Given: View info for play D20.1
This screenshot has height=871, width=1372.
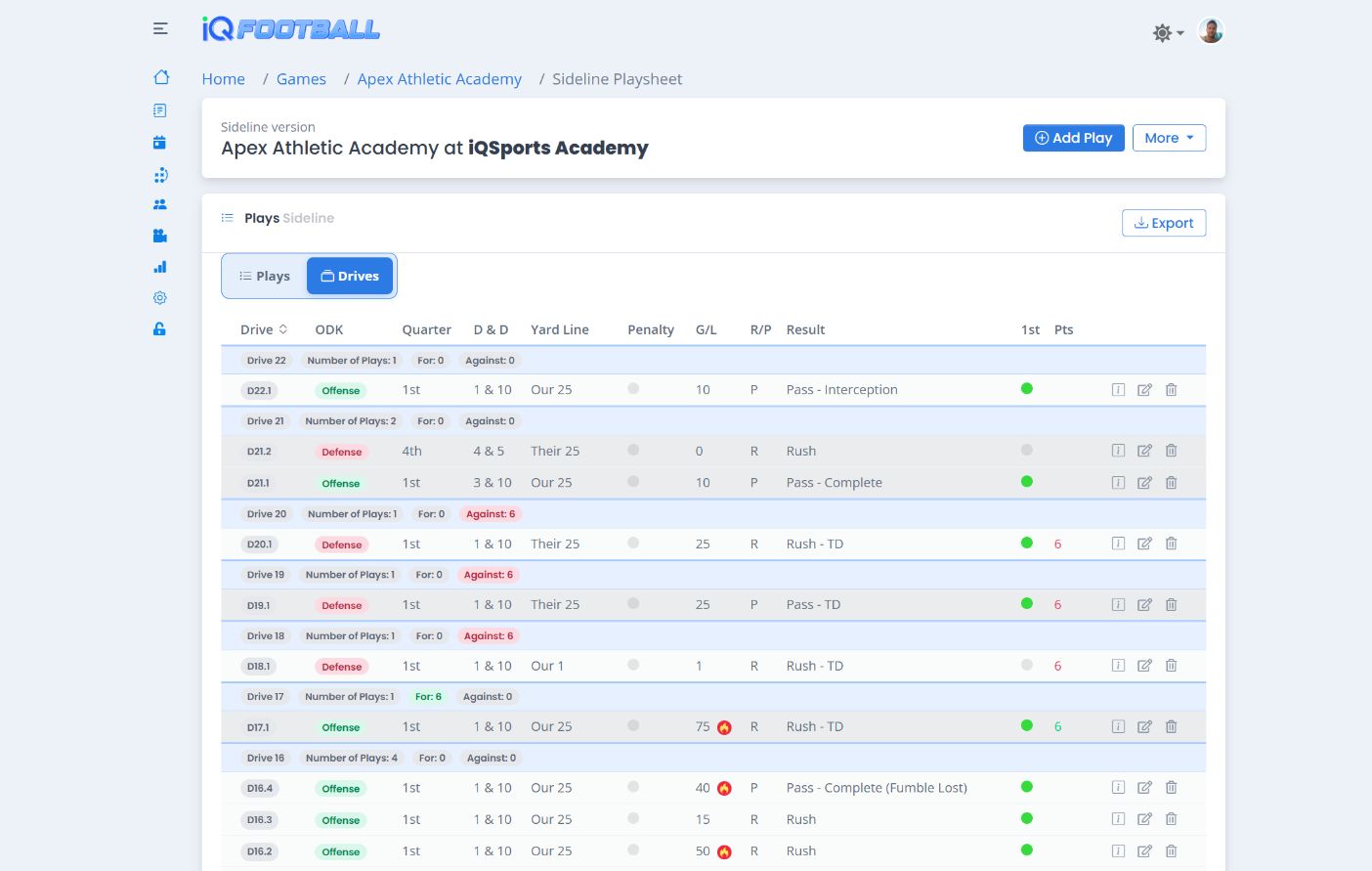Looking at the screenshot, I should click(x=1118, y=544).
